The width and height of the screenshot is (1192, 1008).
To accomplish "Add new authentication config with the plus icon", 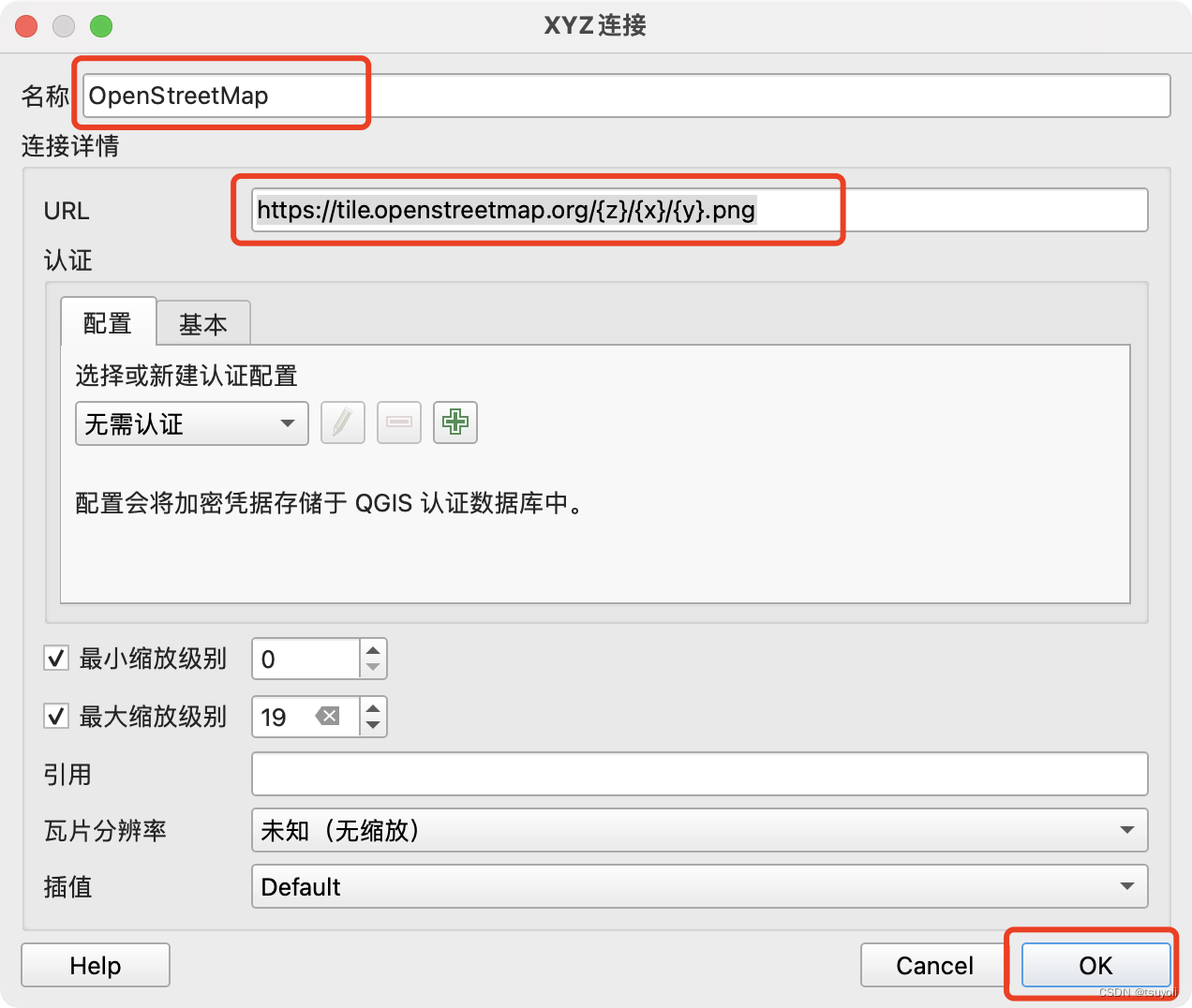I will 455,422.
